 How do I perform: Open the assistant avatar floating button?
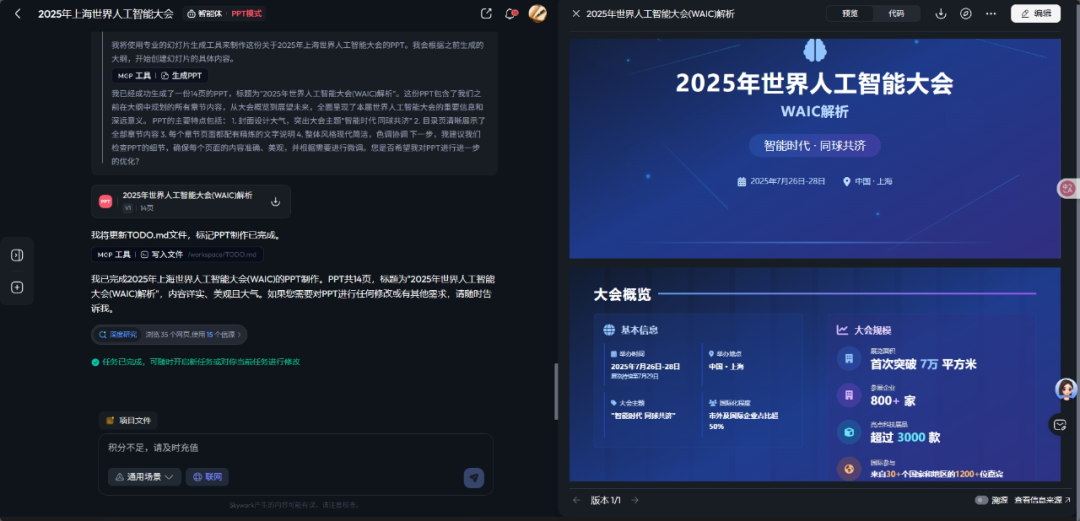pyautogui.click(x=1066, y=389)
